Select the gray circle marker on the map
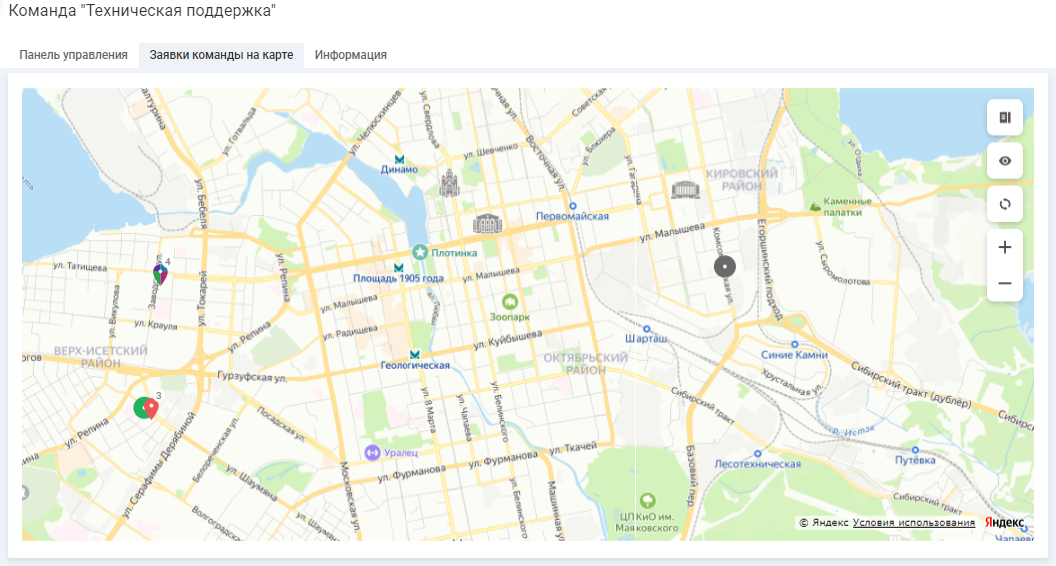 725,267
